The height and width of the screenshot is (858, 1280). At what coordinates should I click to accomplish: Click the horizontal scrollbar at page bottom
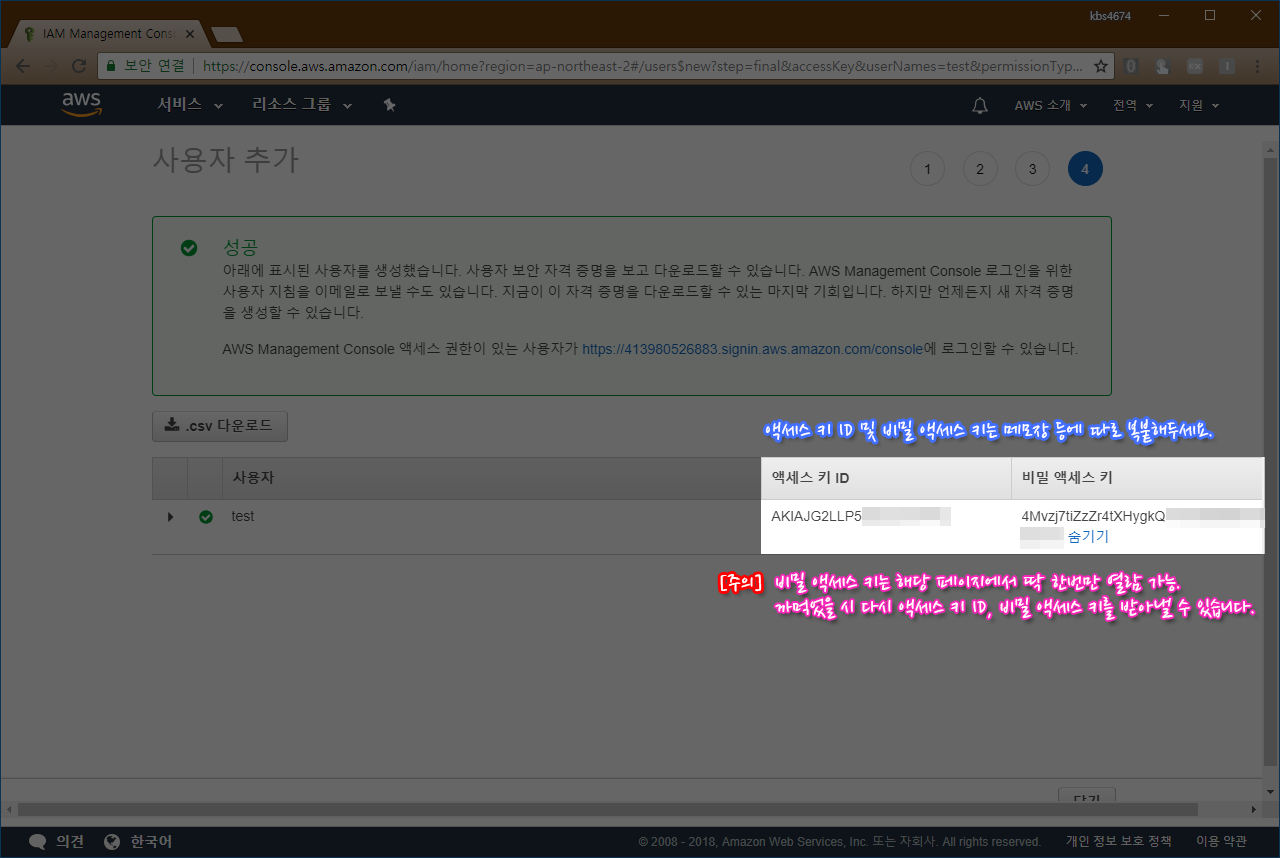pyautogui.click(x=608, y=809)
